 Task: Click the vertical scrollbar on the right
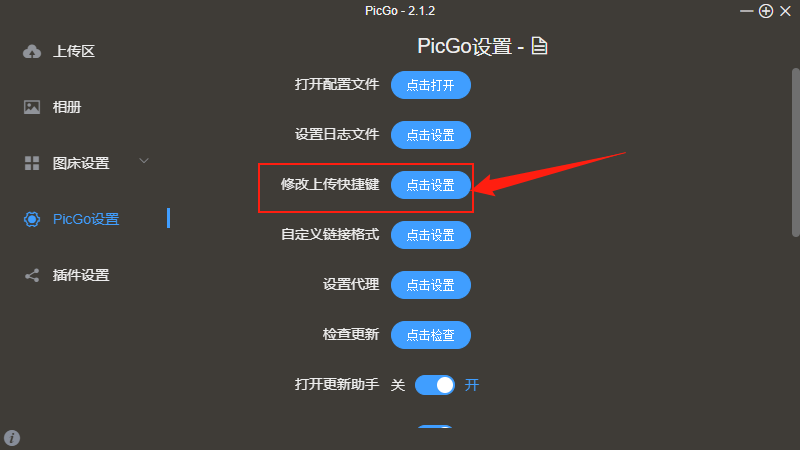[x=795, y=153]
